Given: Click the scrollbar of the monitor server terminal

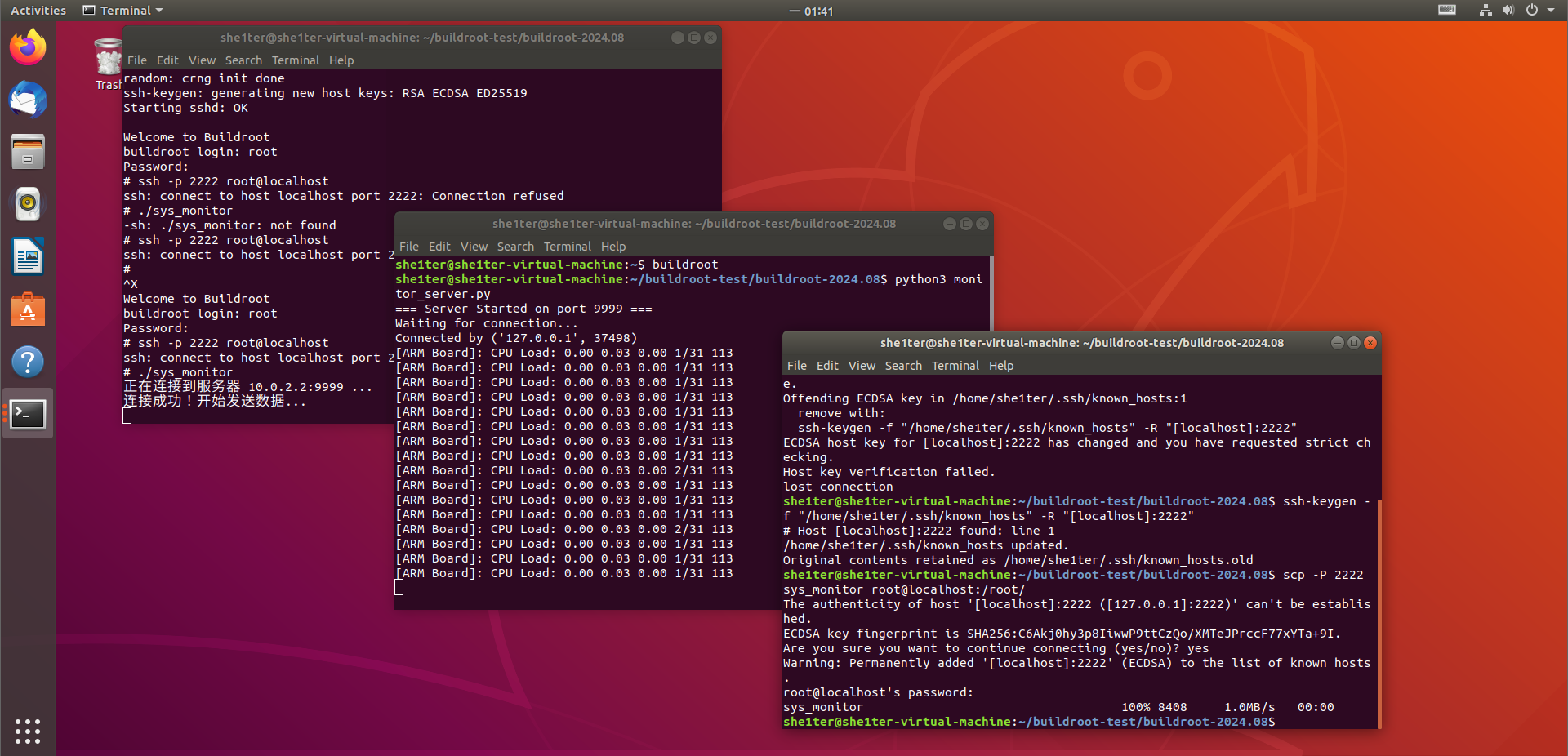Looking at the screenshot, I should (991, 294).
